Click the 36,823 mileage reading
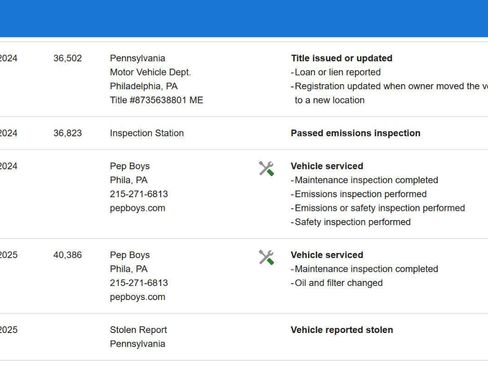Viewport: 488px width, 366px height. coord(67,133)
